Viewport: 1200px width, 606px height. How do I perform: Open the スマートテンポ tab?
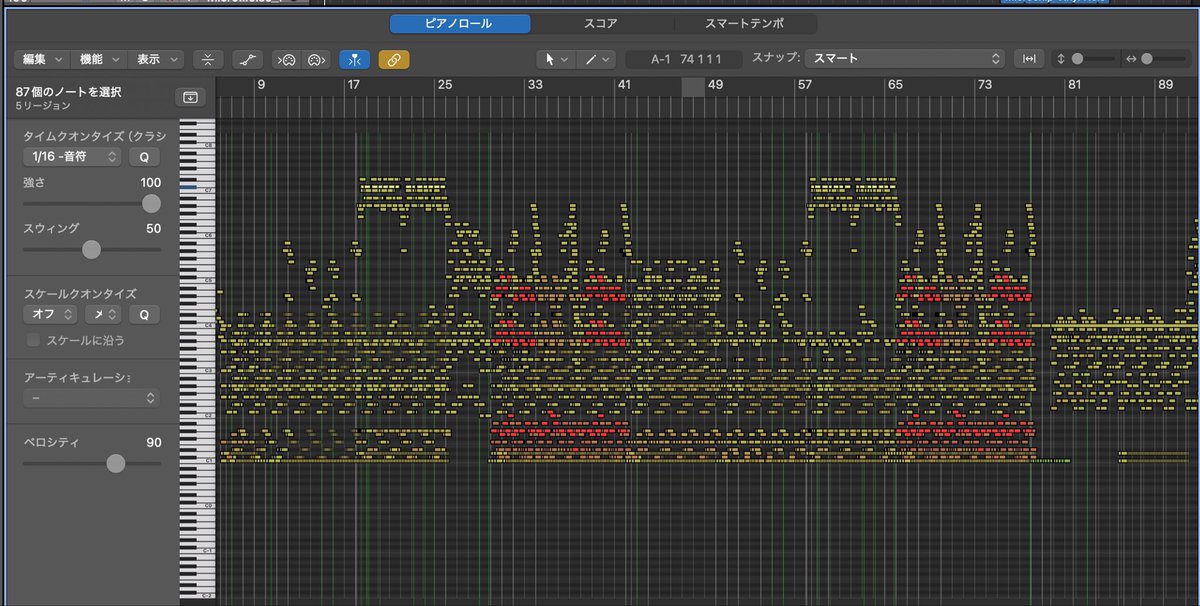pyautogui.click(x=744, y=24)
